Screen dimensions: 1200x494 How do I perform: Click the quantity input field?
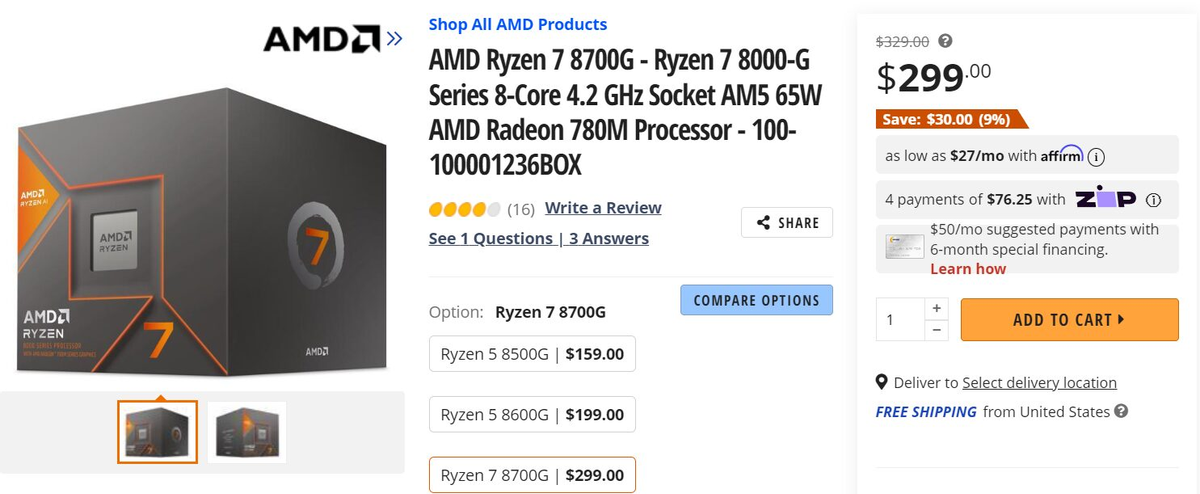pyautogui.click(x=900, y=320)
